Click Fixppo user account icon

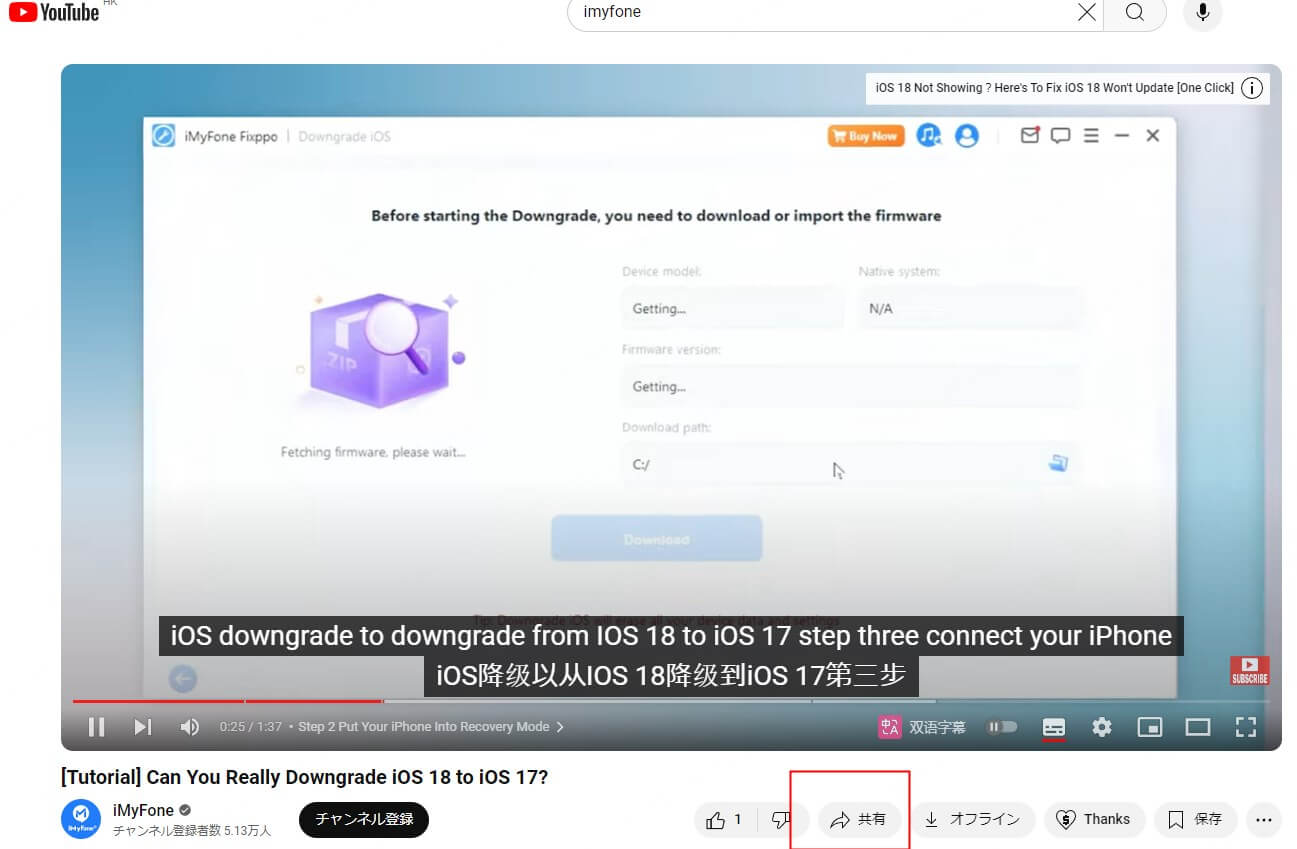967,135
